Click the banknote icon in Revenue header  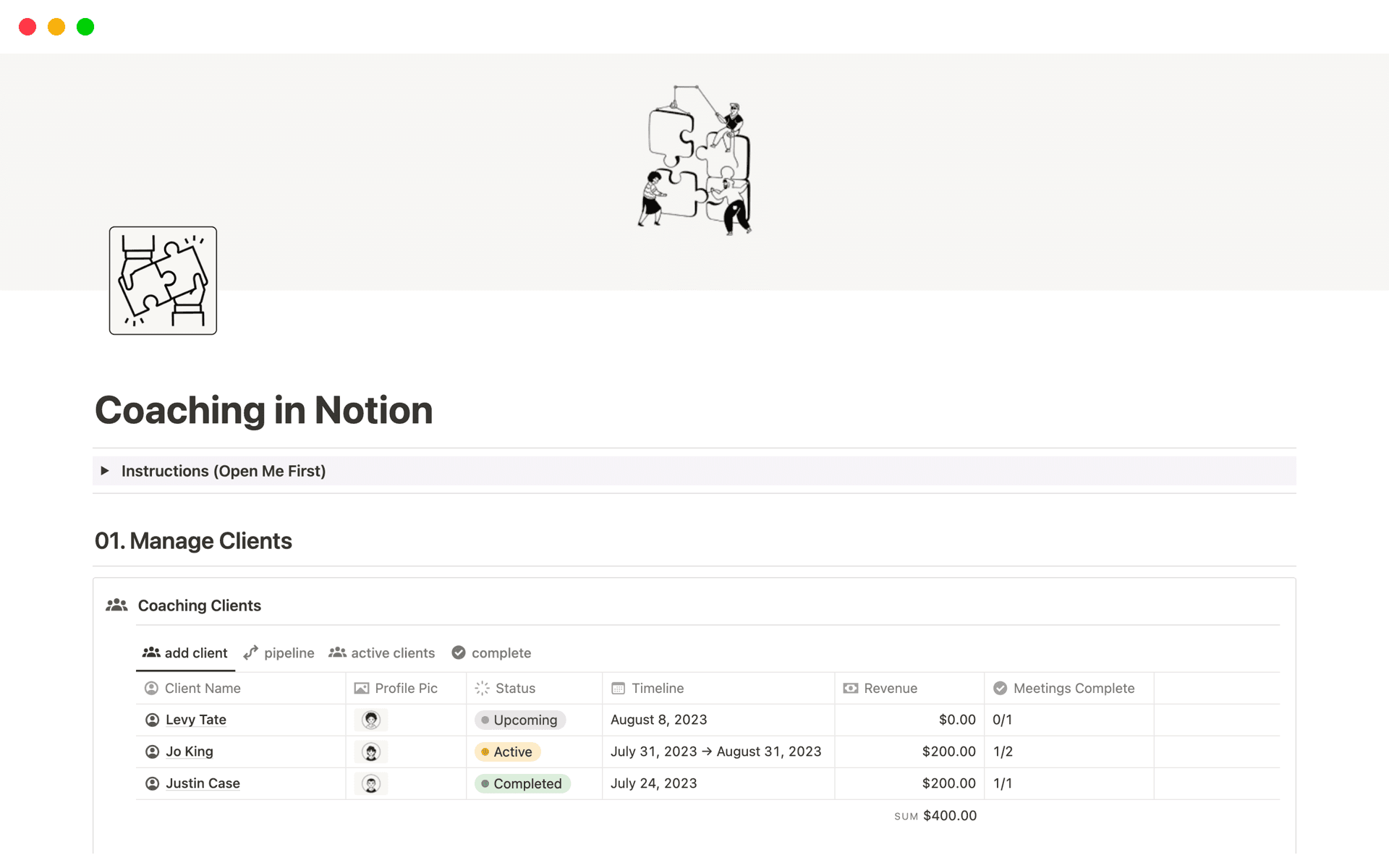(850, 688)
